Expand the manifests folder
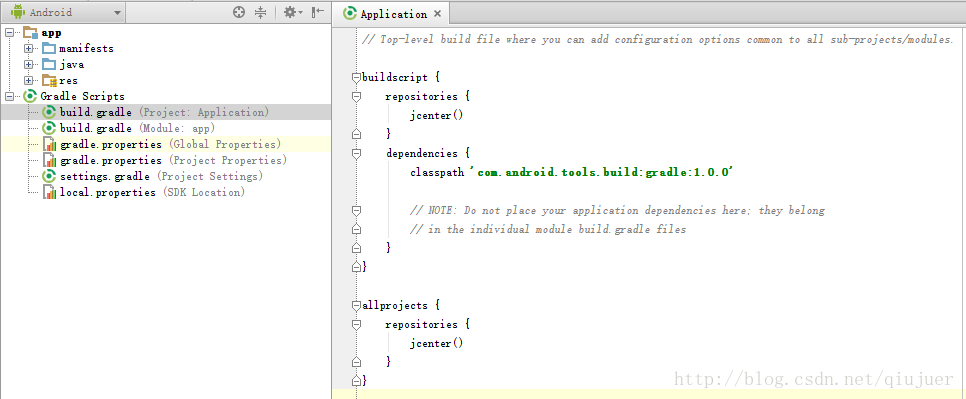This screenshot has height=399, width=966. click(x=28, y=48)
